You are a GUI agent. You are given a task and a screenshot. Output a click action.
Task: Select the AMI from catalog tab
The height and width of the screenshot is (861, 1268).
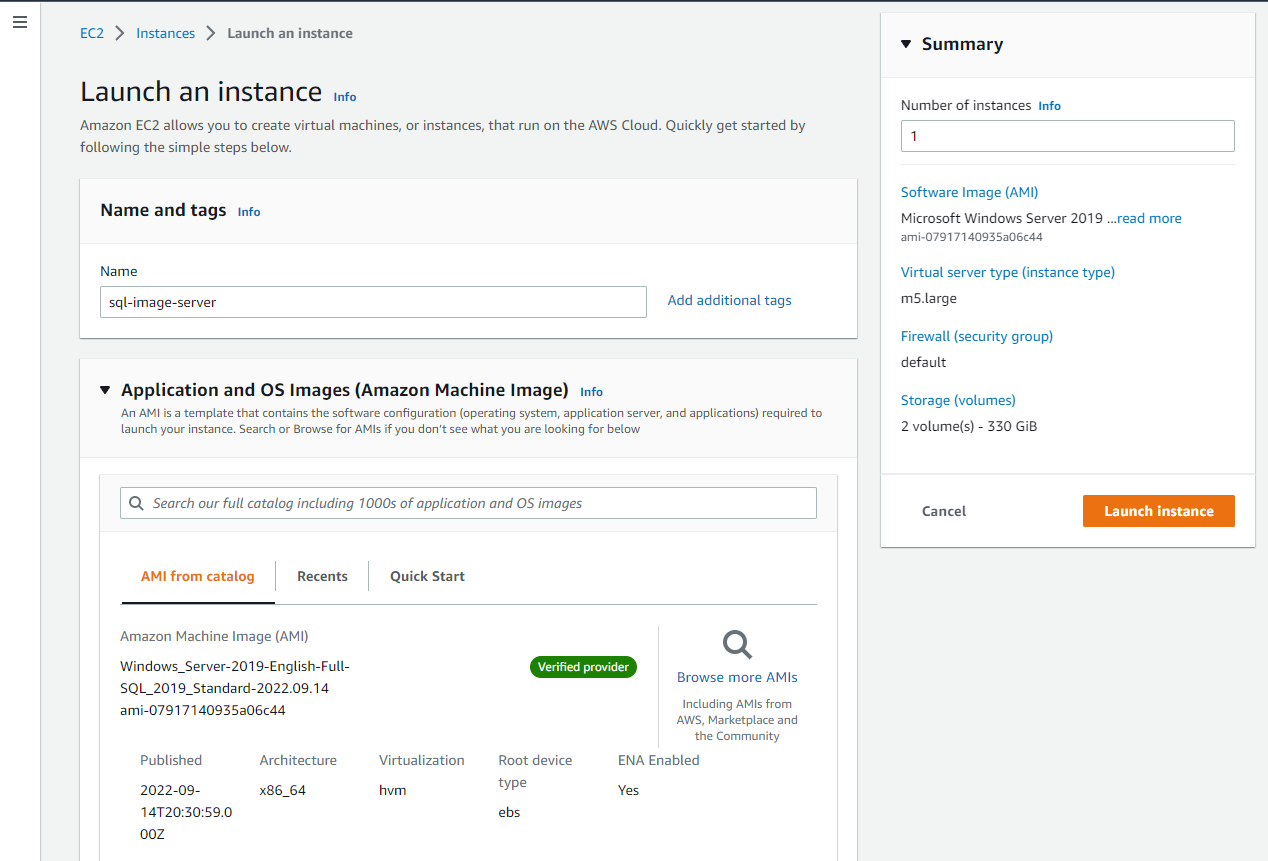(198, 576)
